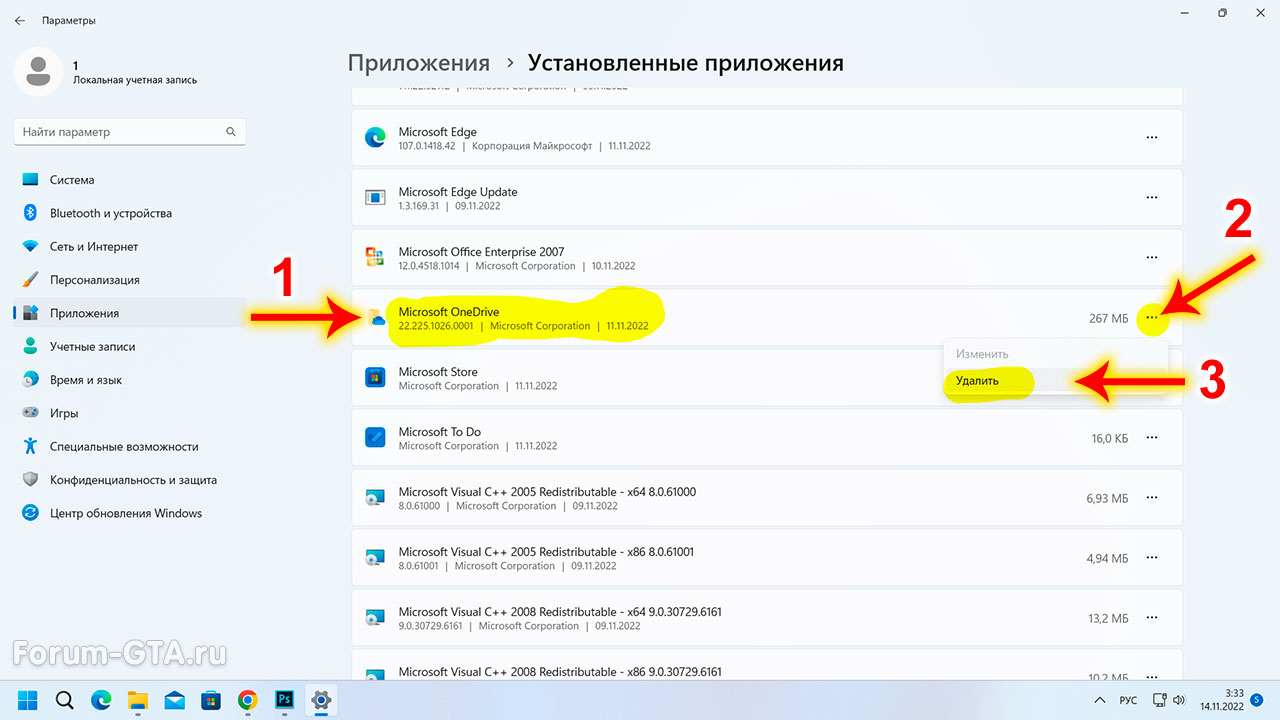Choose Удалить in the context menu

click(1055, 381)
